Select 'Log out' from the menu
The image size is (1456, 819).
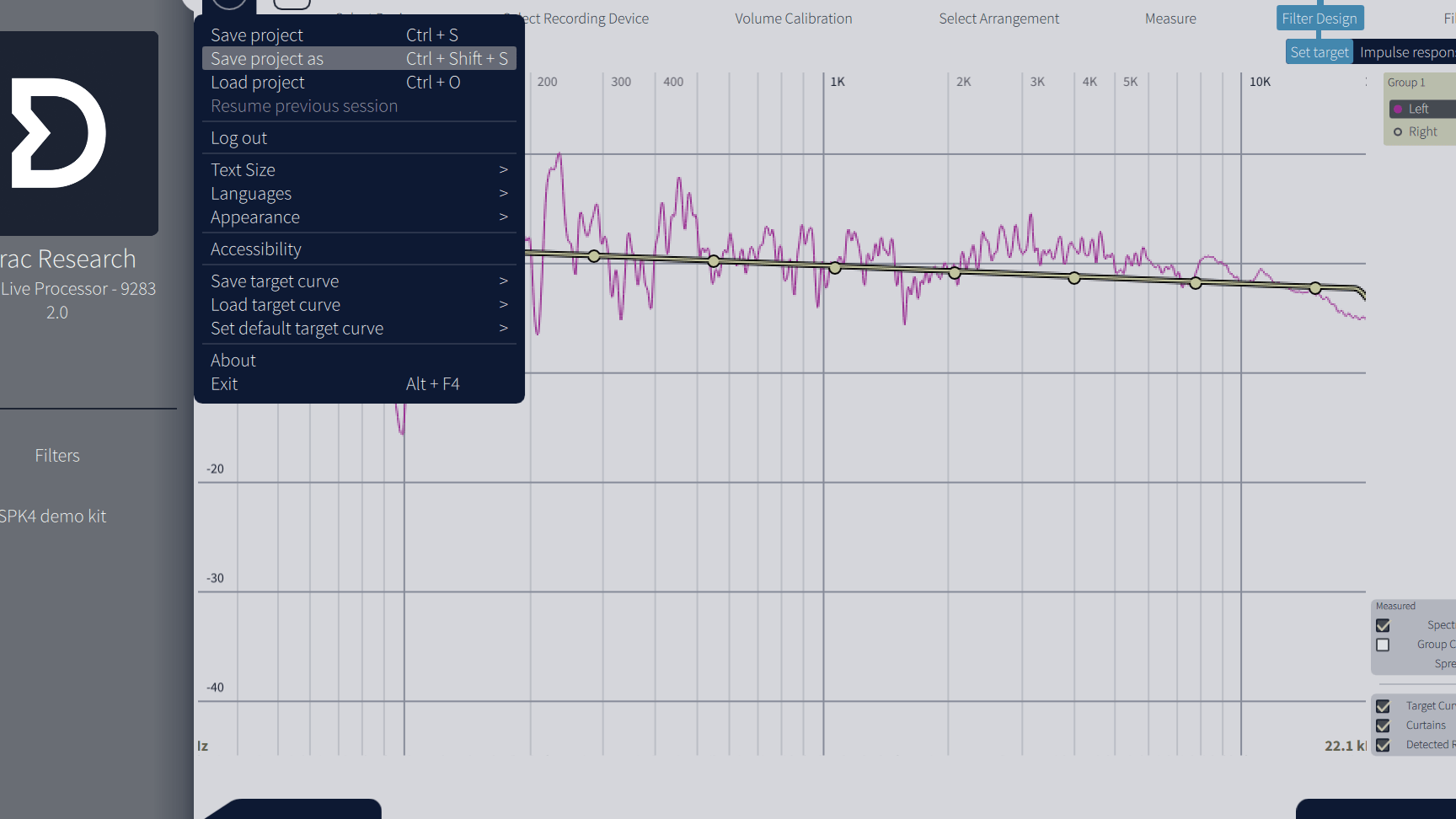[x=238, y=137]
